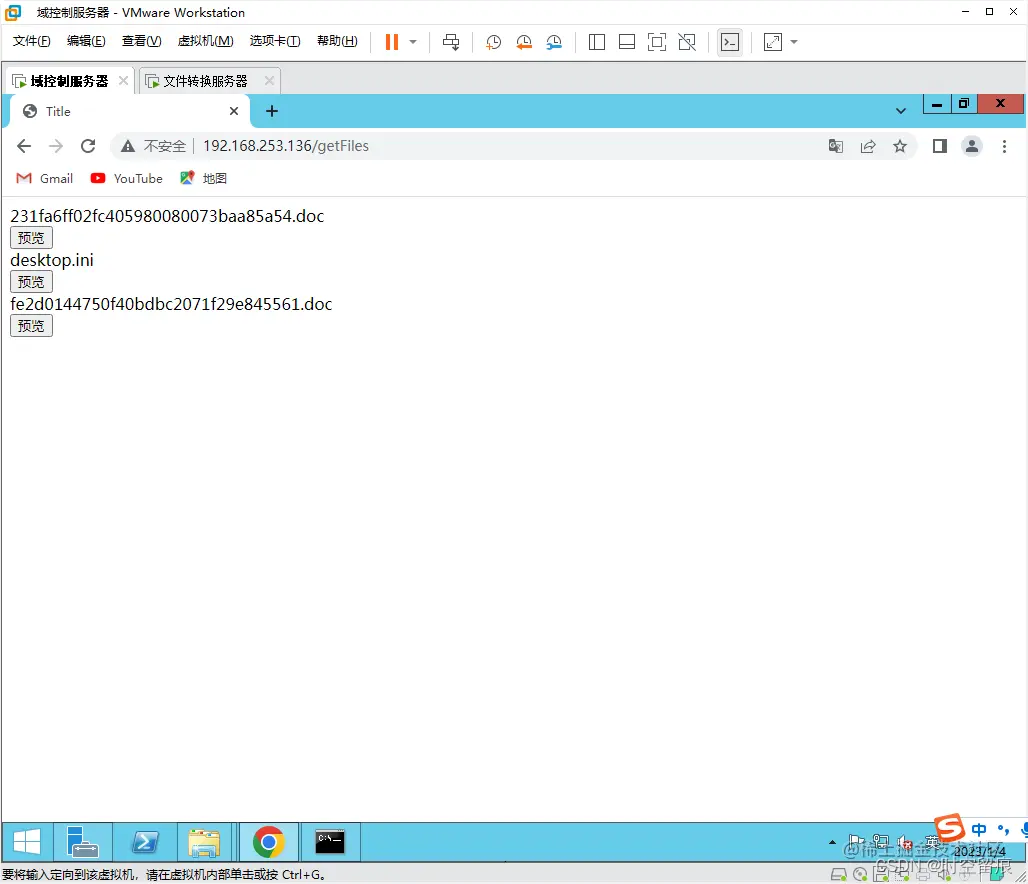Image resolution: width=1028 pixels, height=884 pixels.
Task: Revert the virtual machine to a snapshot
Action: tap(524, 42)
